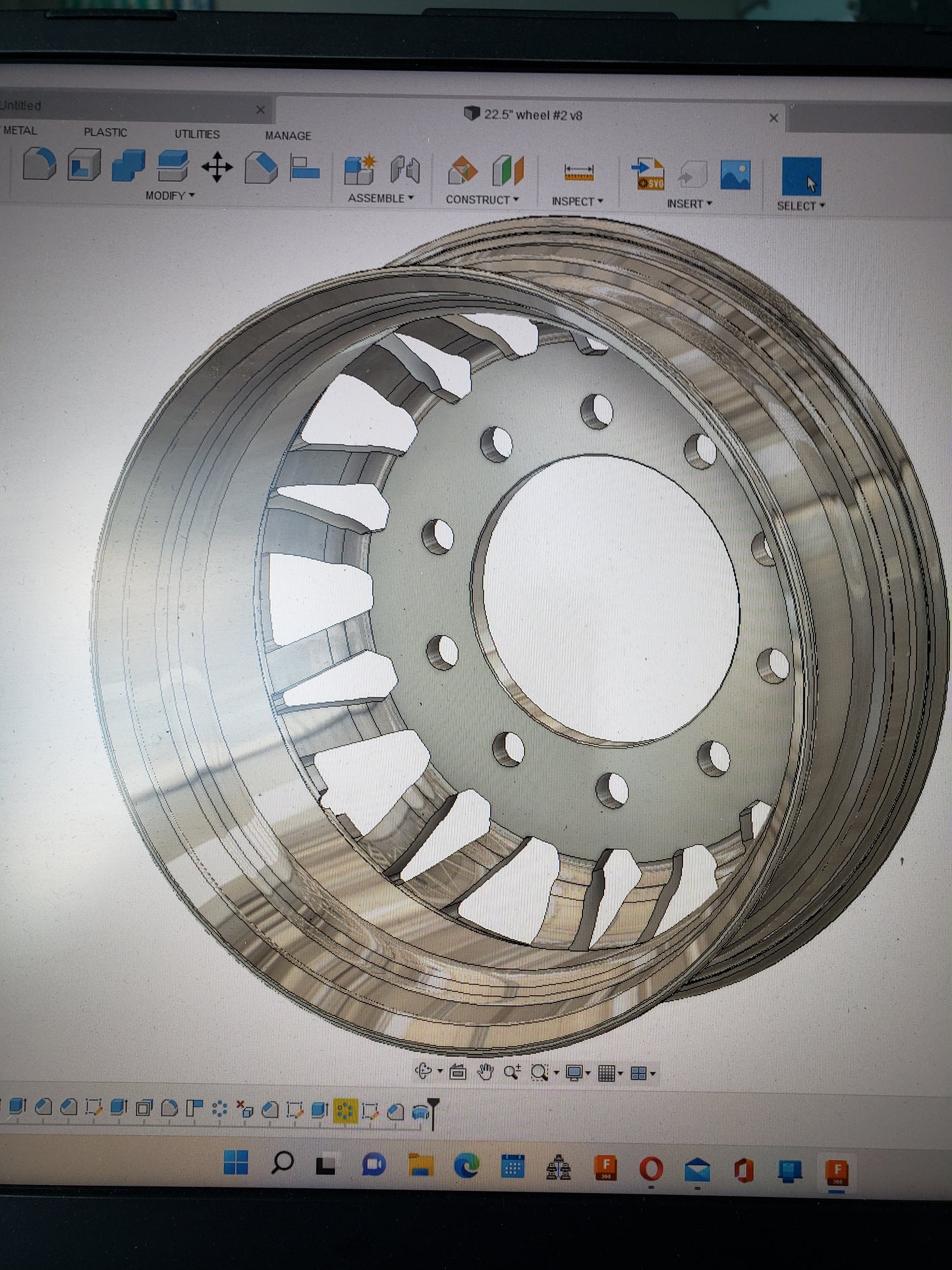The image size is (952, 1270).
Task: Switch to the PLASTIC ribbon tab
Action: coord(105,132)
